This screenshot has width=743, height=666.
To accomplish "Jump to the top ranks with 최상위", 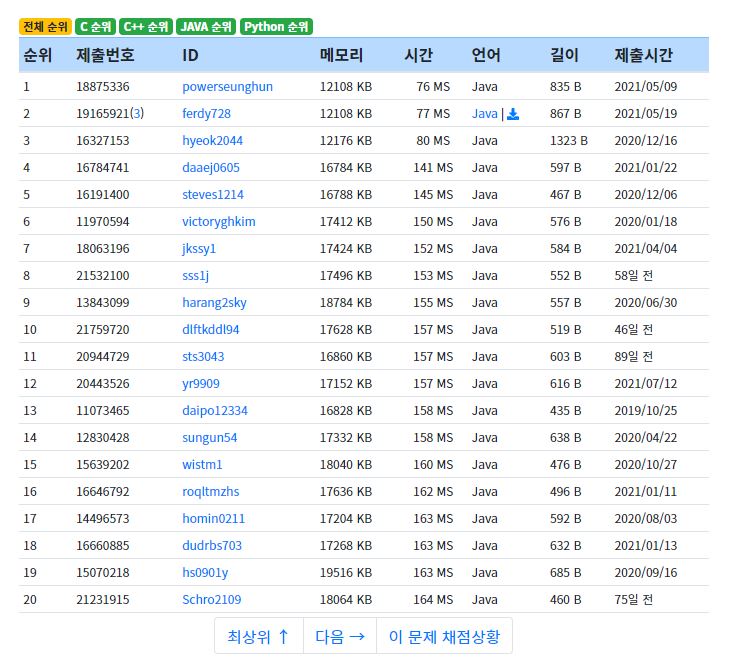I will coord(259,636).
